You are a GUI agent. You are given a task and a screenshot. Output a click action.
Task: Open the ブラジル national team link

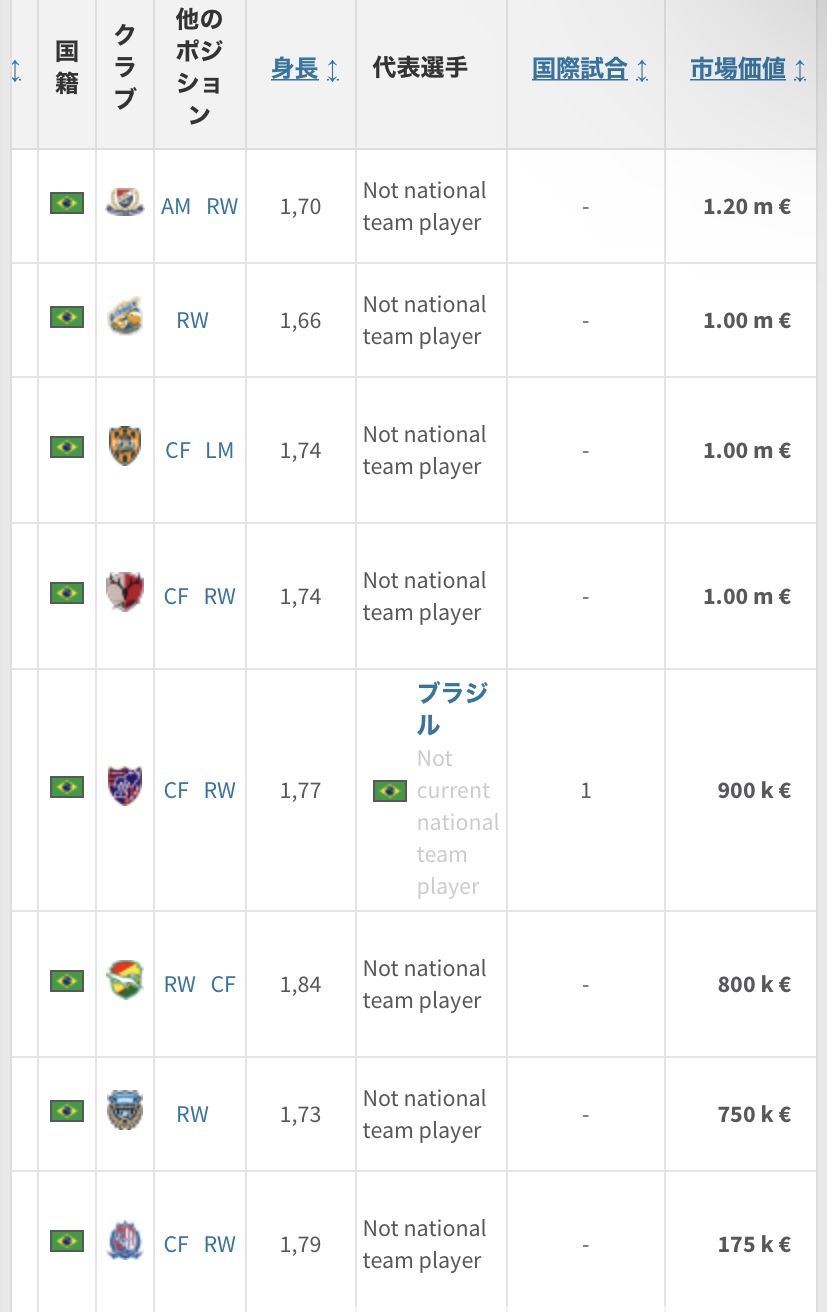(452, 708)
